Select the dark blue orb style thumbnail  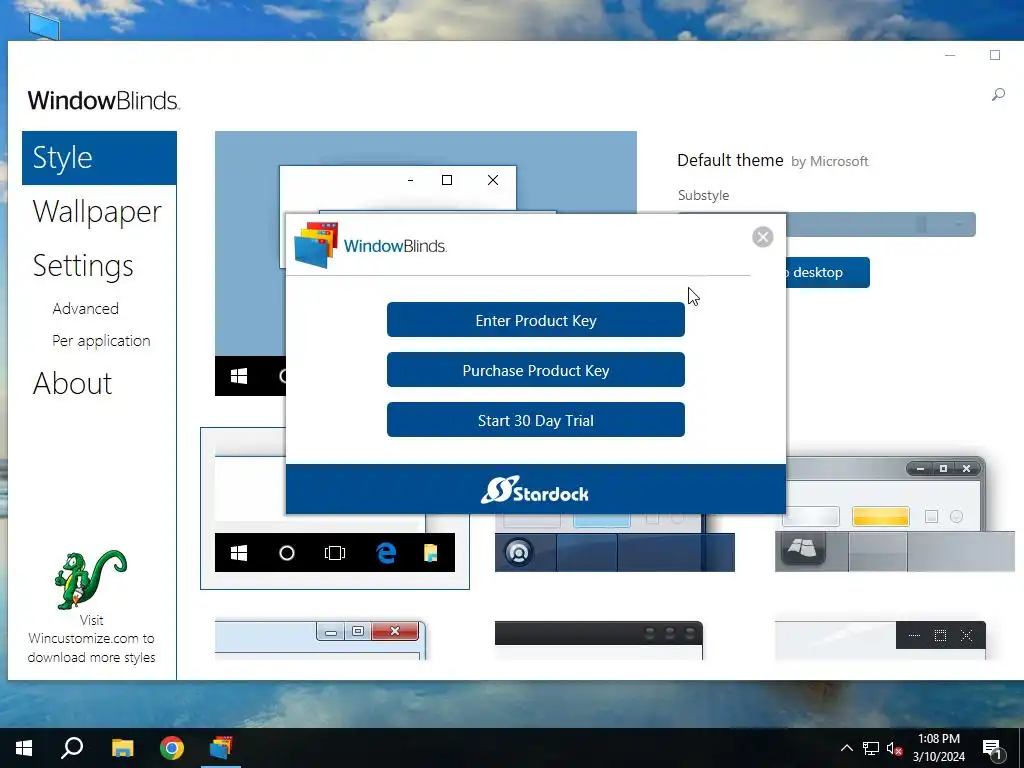tap(615, 543)
